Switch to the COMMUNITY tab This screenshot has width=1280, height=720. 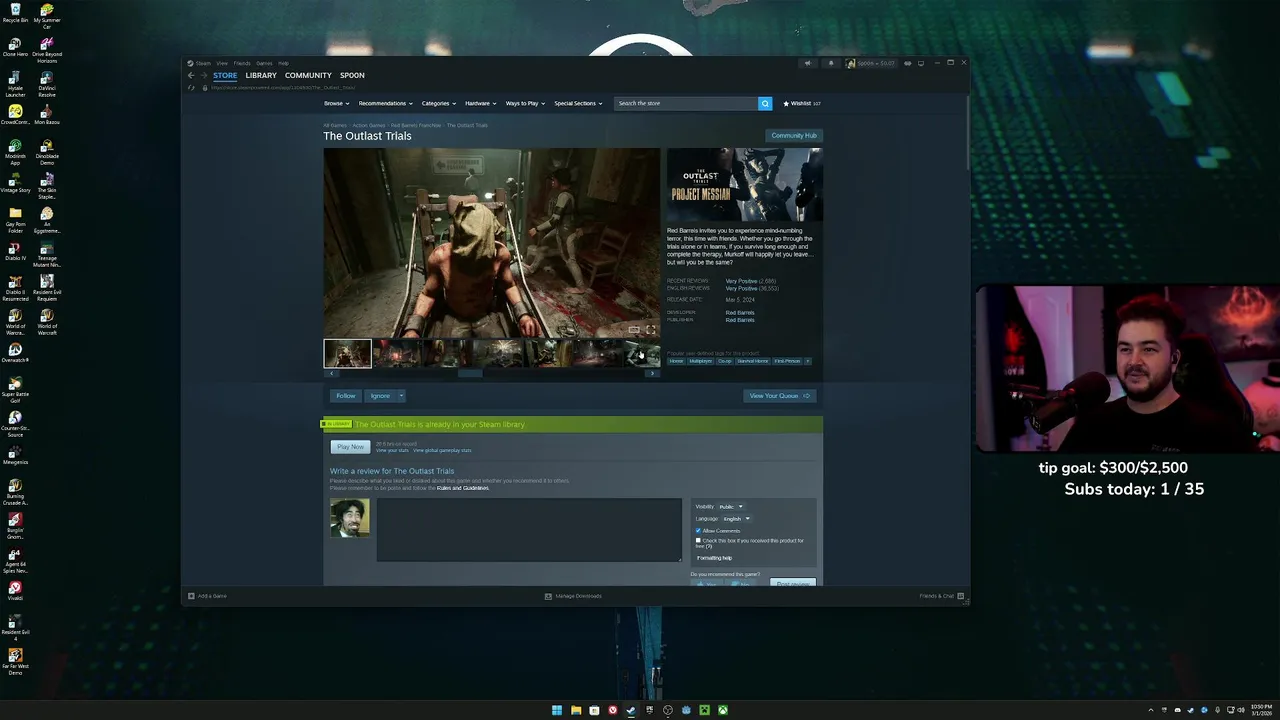(x=308, y=76)
